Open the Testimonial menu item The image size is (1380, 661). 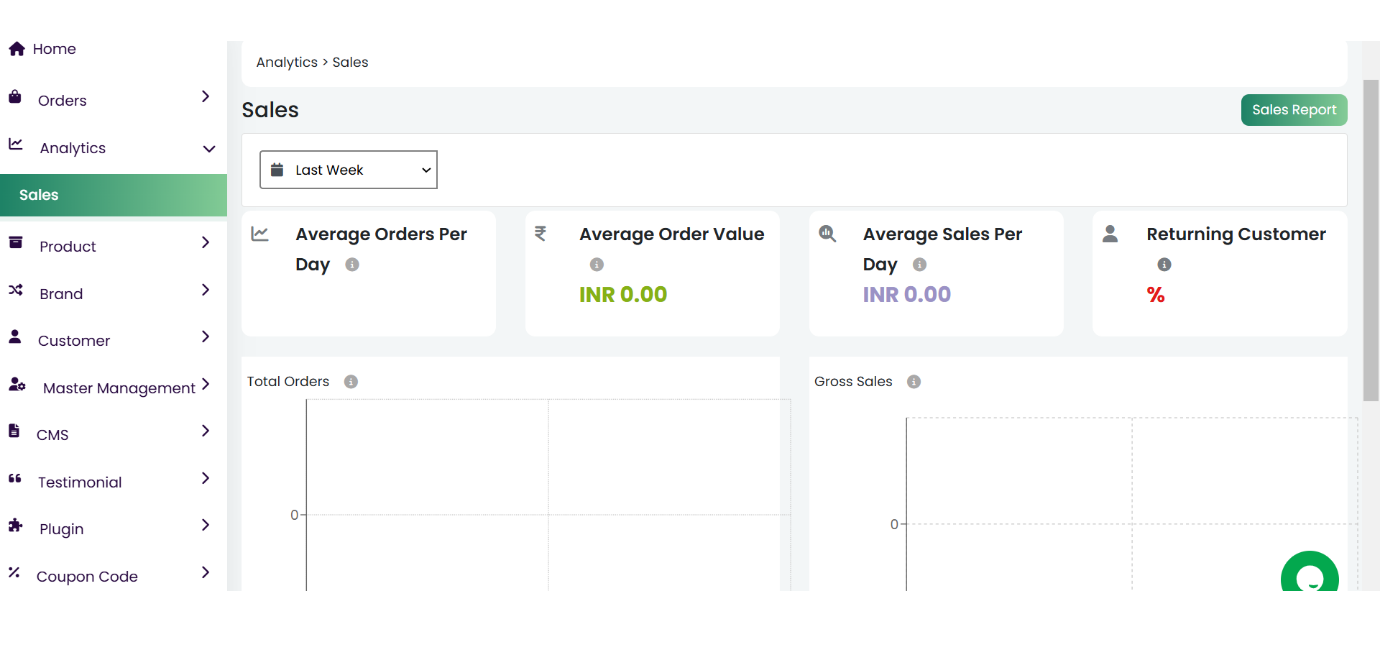point(80,482)
